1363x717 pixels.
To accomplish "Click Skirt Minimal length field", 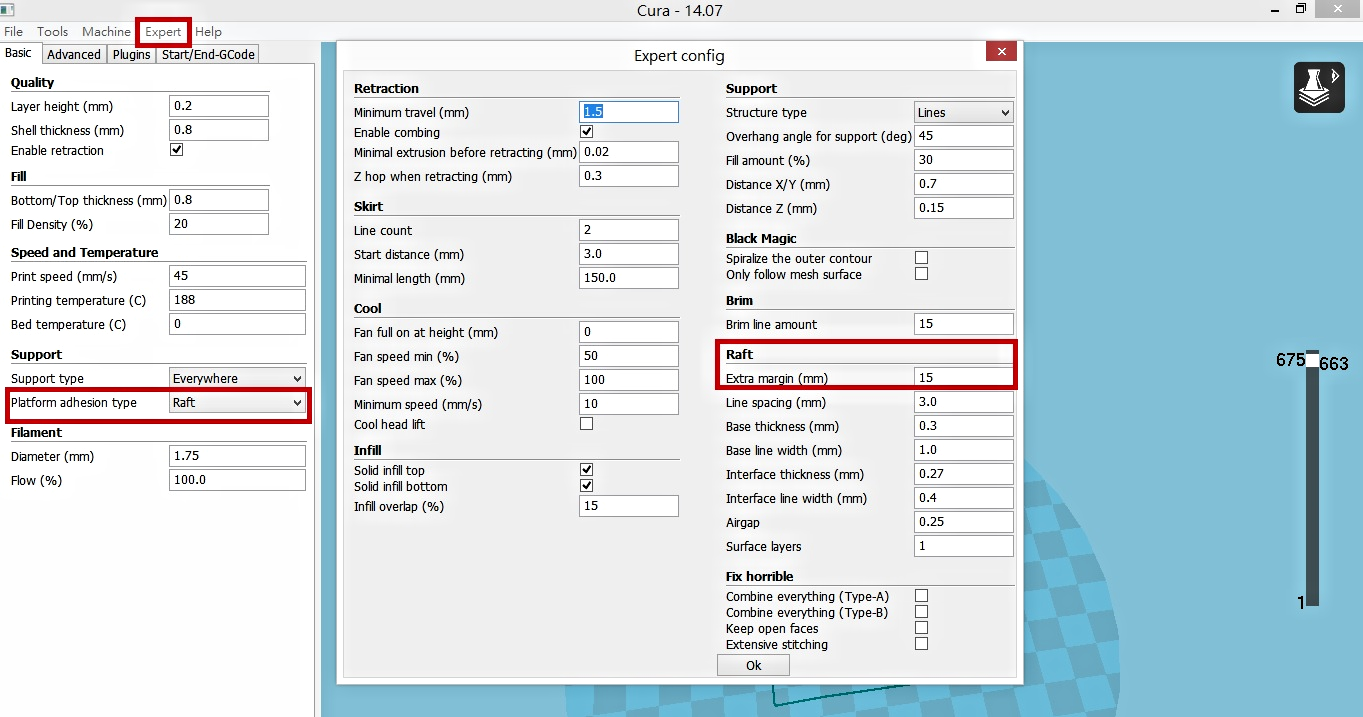I will pyautogui.click(x=629, y=278).
